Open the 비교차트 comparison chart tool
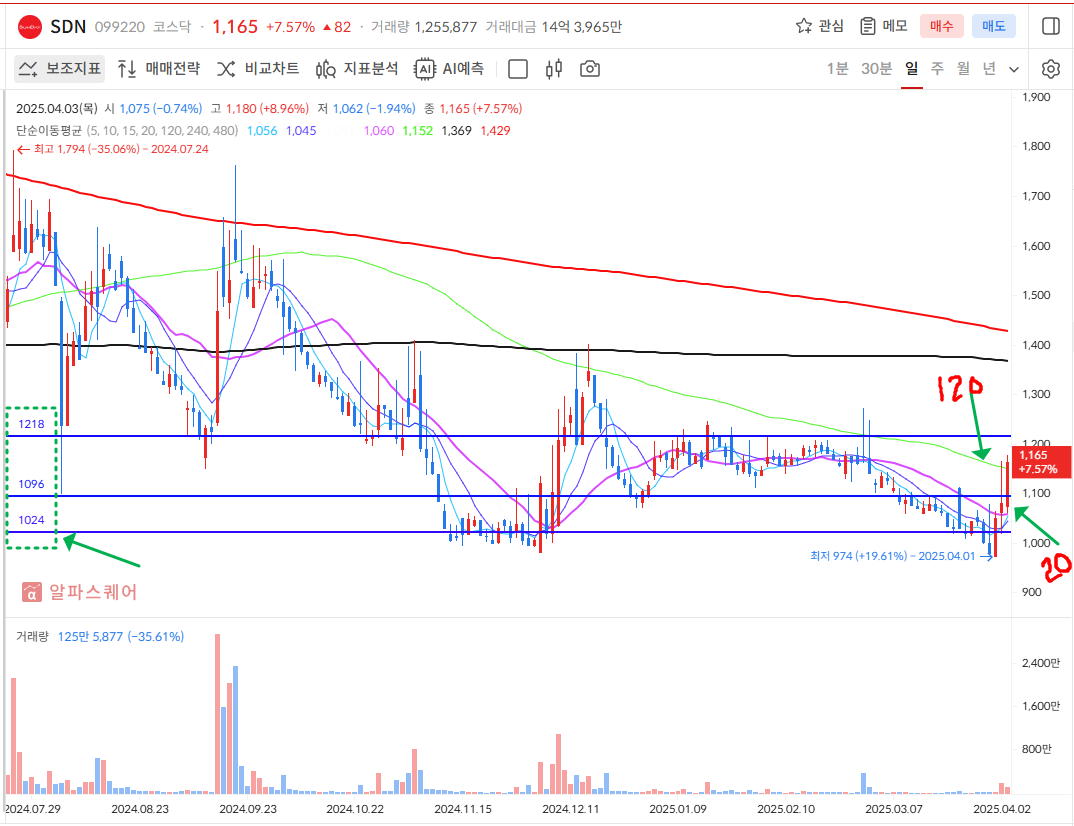The image size is (1074, 826). pyautogui.click(x=257, y=69)
